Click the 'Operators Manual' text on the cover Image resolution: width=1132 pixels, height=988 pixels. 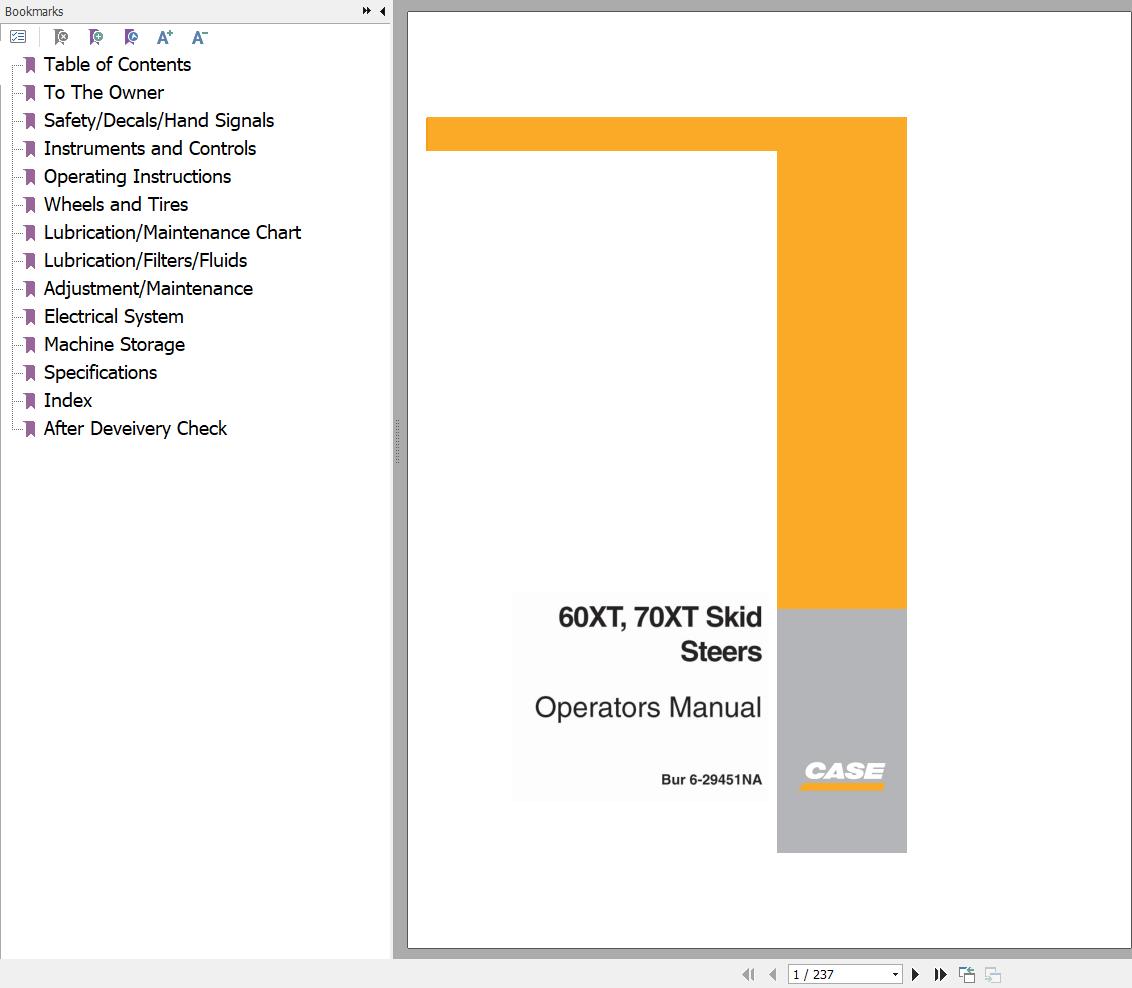point(648,707)
